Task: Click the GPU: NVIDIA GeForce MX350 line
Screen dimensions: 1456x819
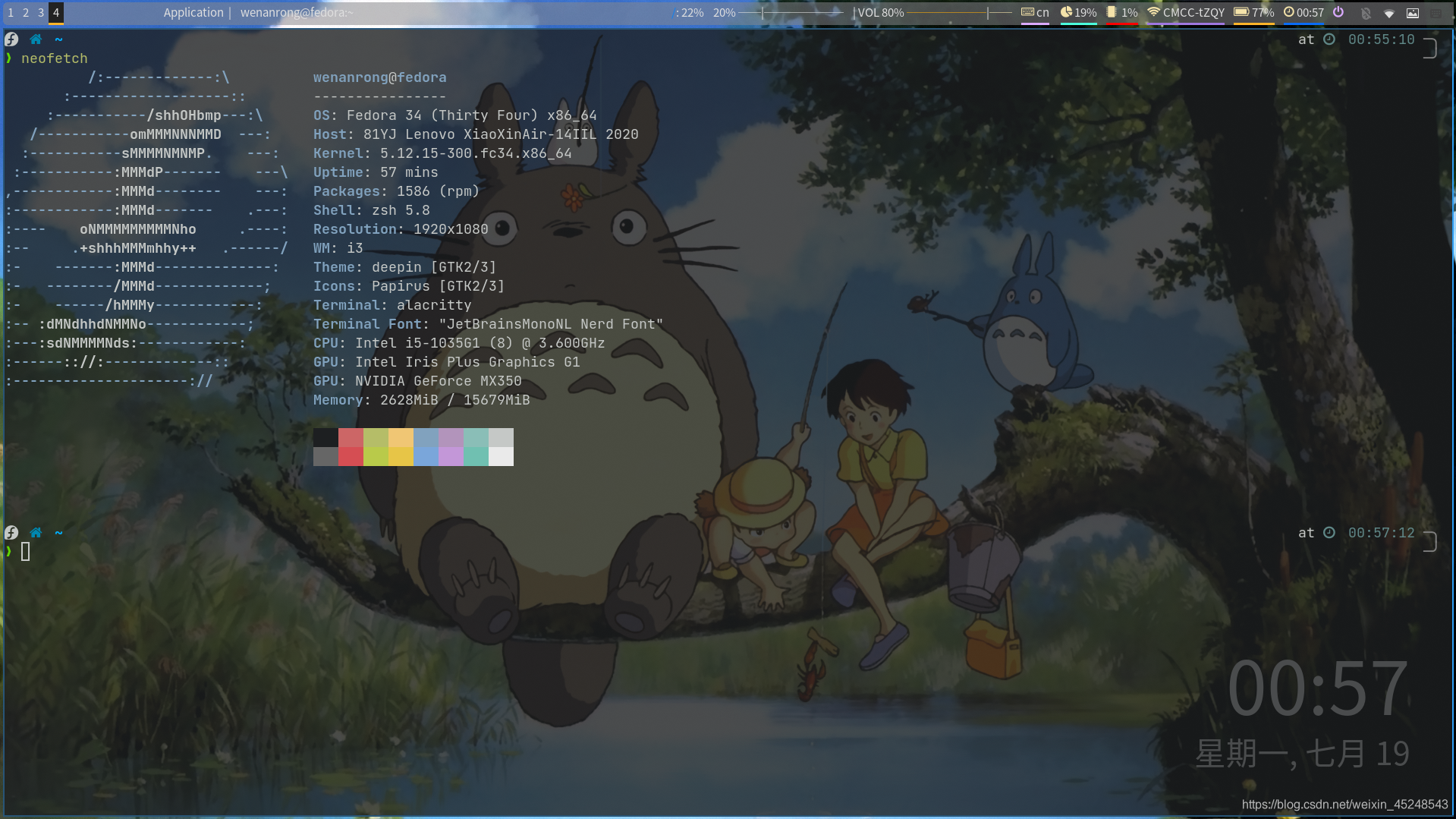Action: (x=417, y=381)
